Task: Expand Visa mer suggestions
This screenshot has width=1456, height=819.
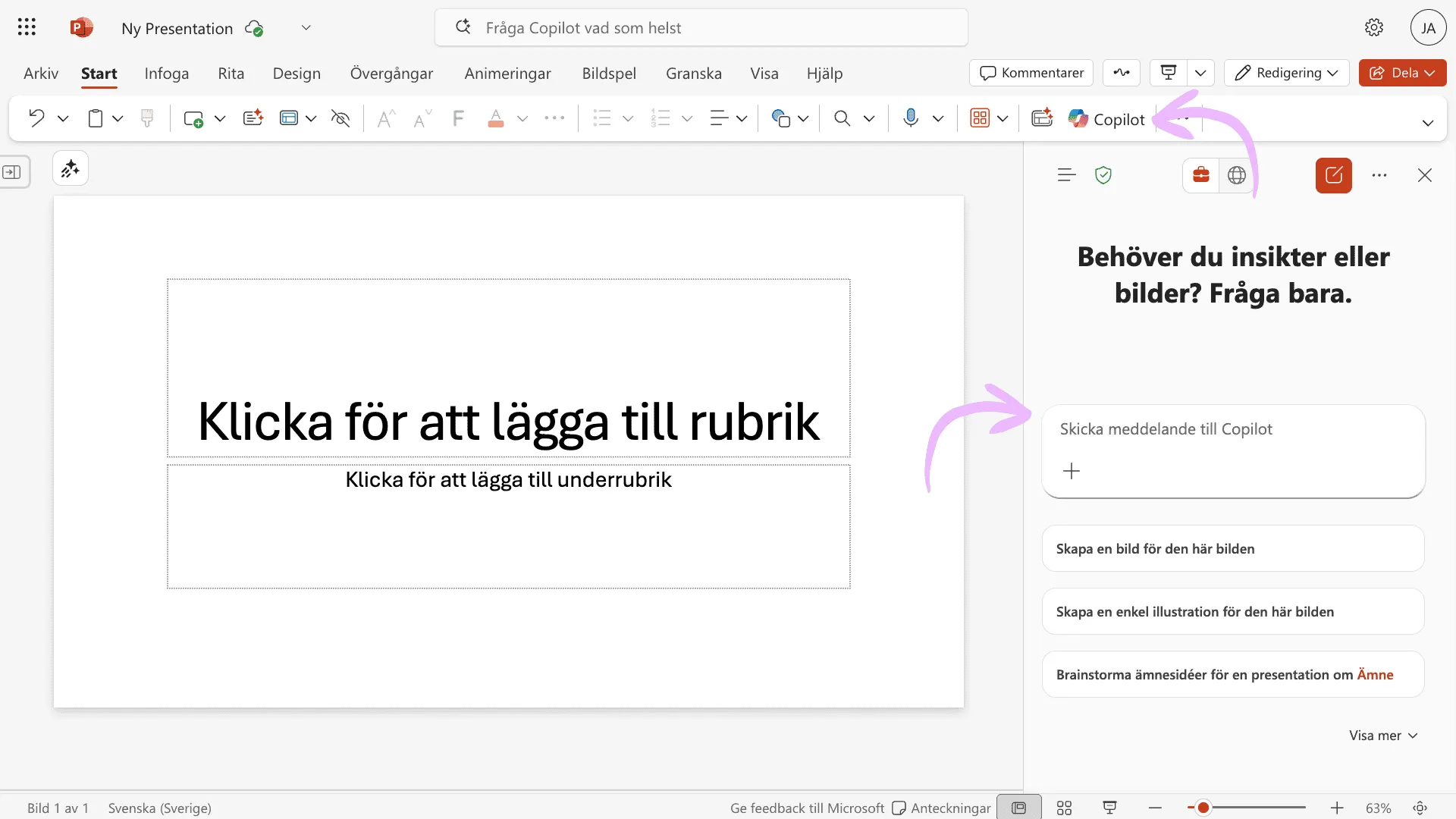Action: point(1383,736)
